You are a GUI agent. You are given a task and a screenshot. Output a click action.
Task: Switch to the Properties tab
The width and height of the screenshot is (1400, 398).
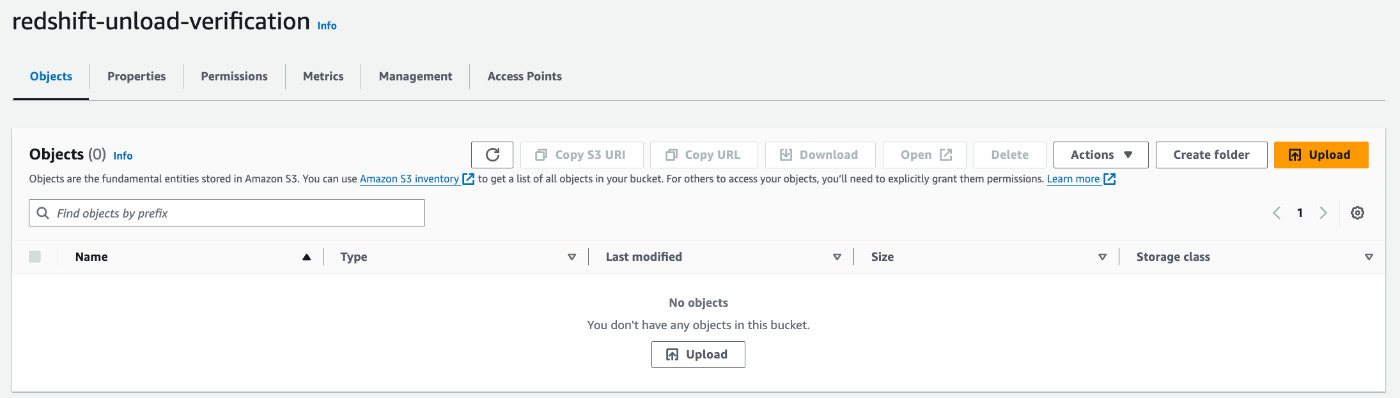click(x=136, y=76)
